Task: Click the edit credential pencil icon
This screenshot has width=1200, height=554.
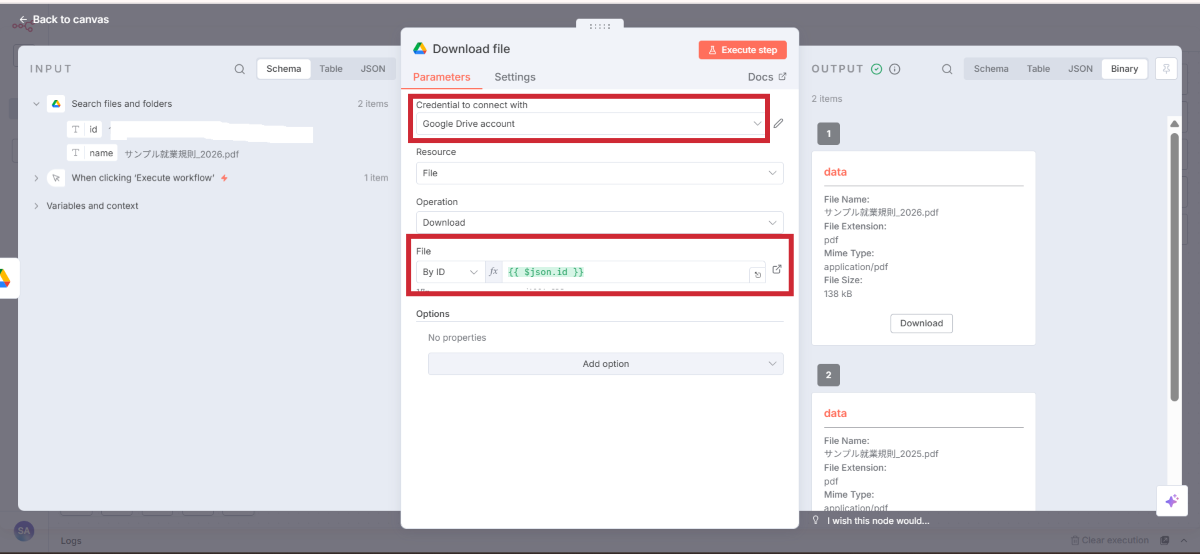Action: [778, 124]
